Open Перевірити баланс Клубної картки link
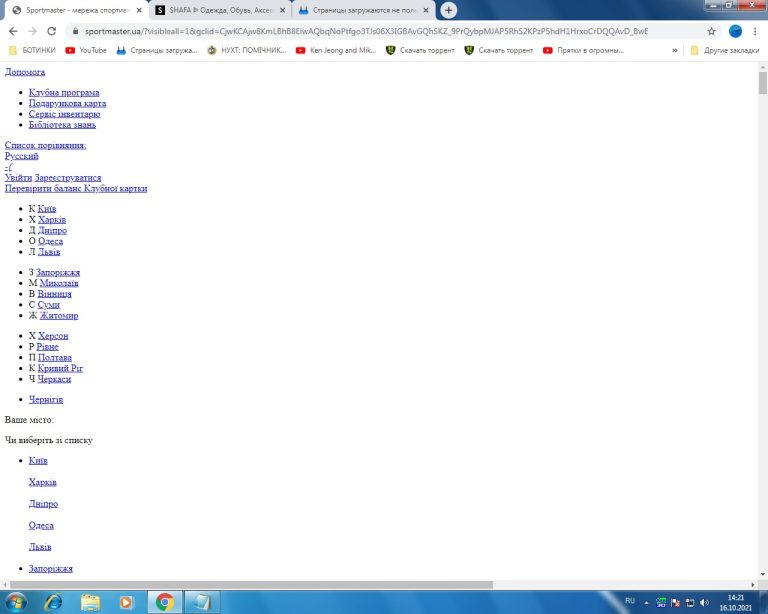Screen dimensions: 768x614 click(x=76, y=189)
